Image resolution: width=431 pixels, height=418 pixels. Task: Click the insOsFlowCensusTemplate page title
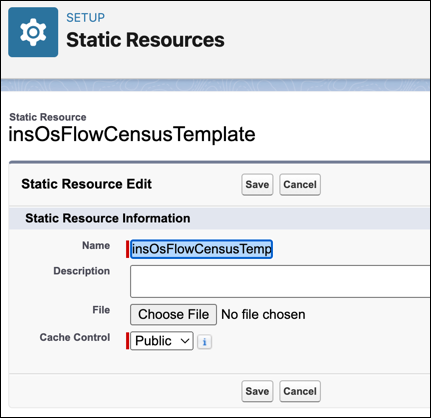click(132, 134)
